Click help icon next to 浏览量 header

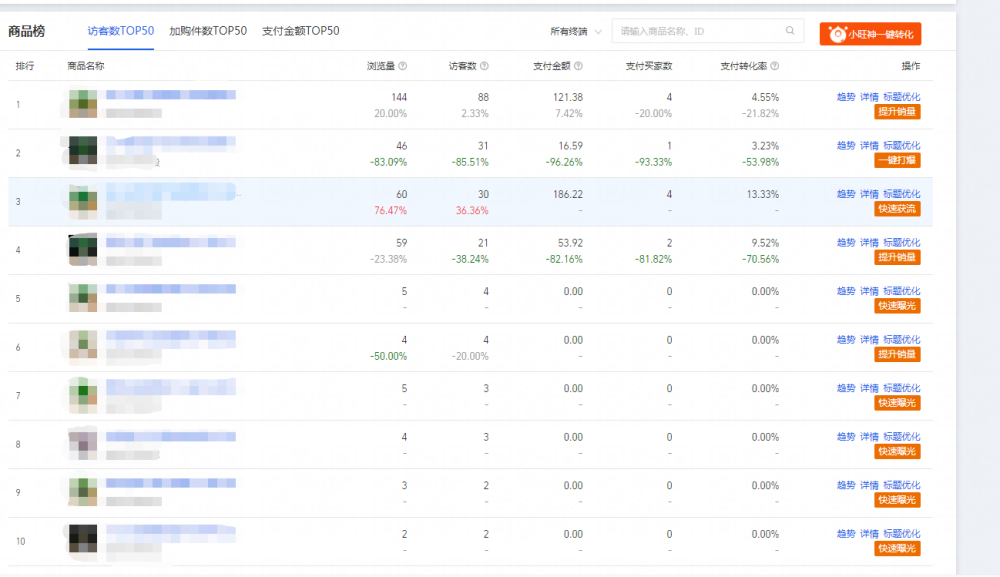pos(402,66)
